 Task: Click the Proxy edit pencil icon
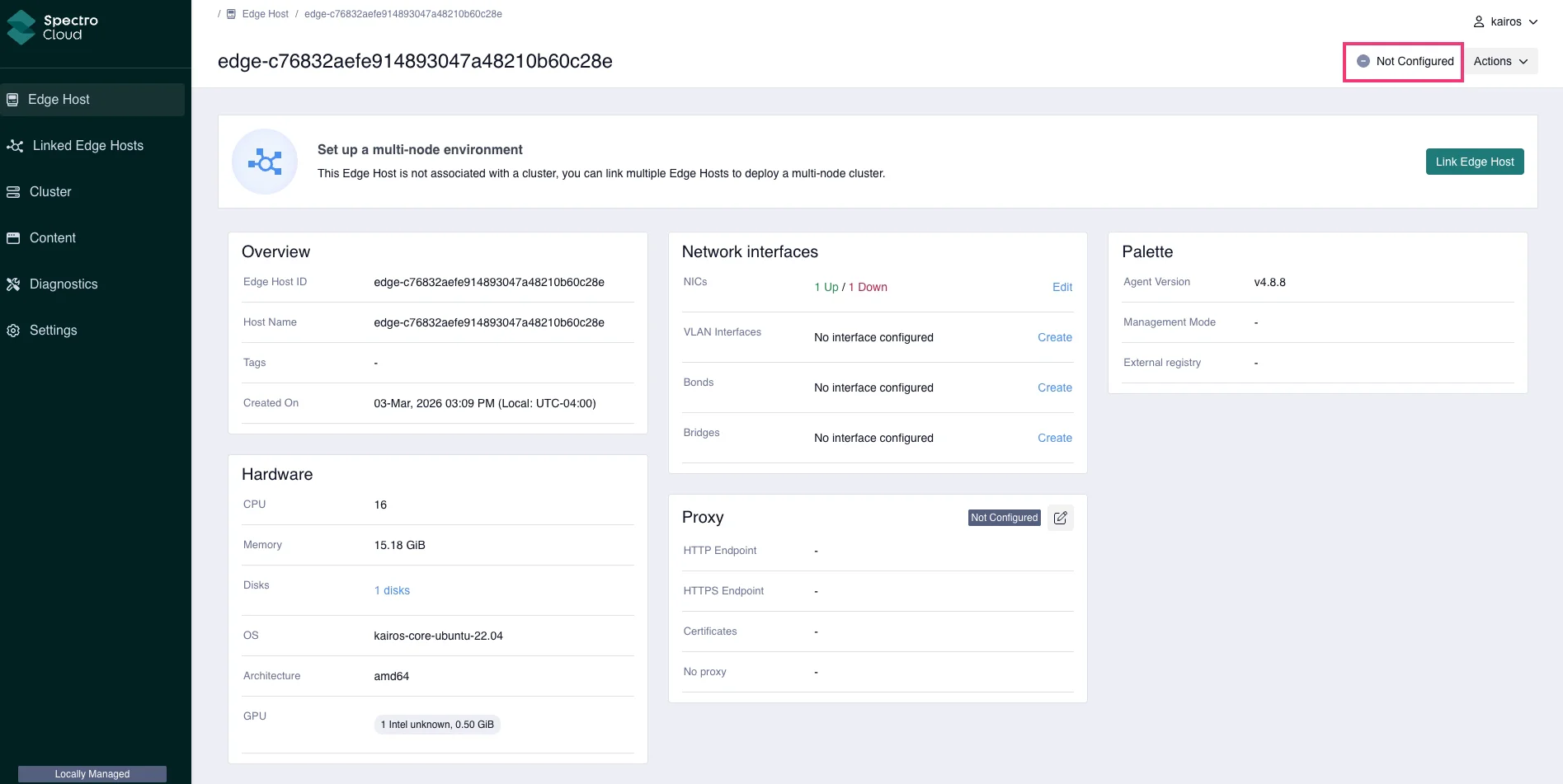(x=1061, y=517)
